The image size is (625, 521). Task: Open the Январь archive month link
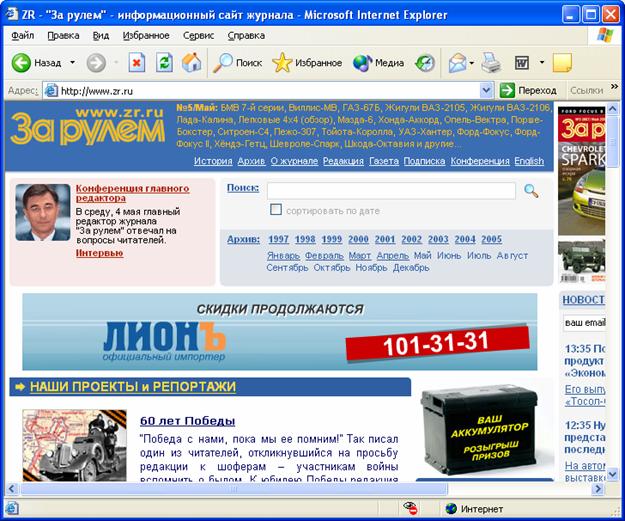point(283,256)
